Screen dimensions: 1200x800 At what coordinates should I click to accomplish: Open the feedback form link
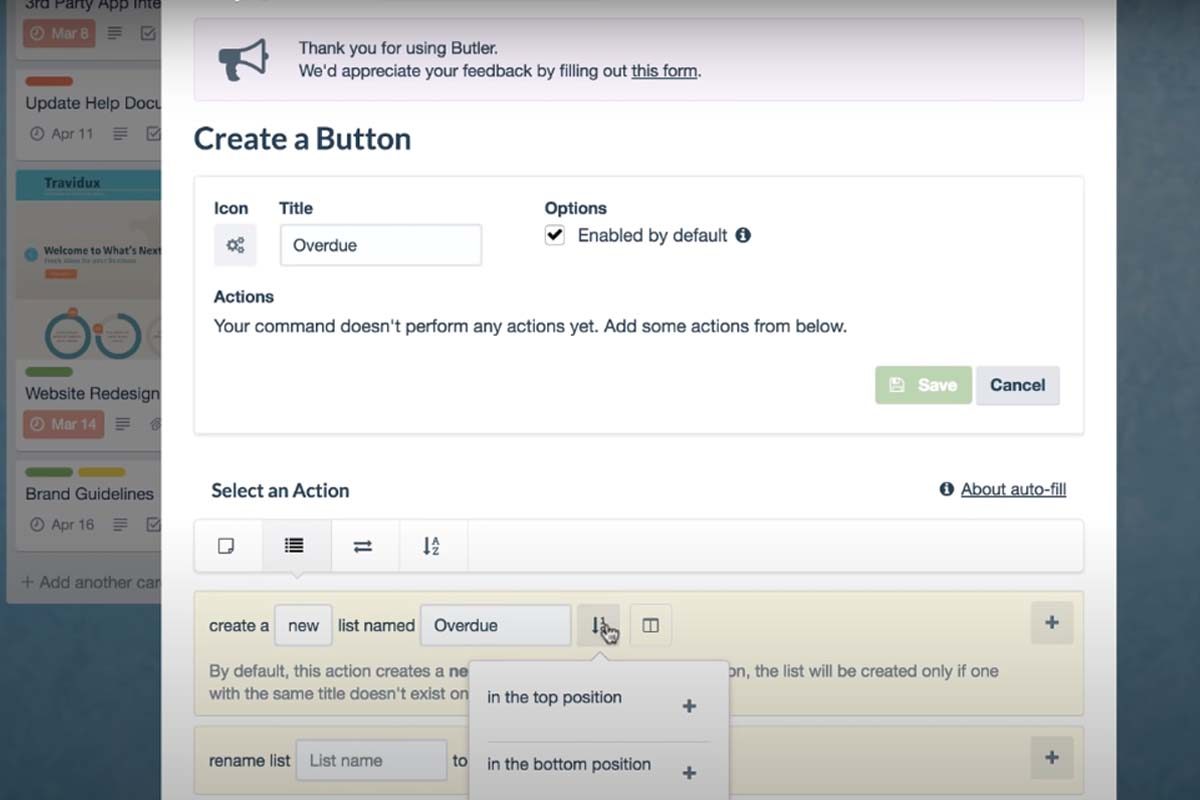click(663, 71)
